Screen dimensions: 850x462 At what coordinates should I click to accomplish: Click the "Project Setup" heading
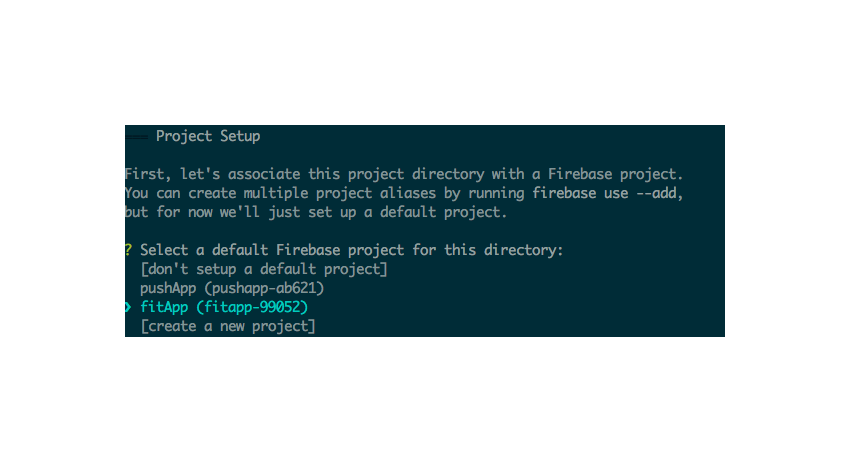(x=208, y=136)
